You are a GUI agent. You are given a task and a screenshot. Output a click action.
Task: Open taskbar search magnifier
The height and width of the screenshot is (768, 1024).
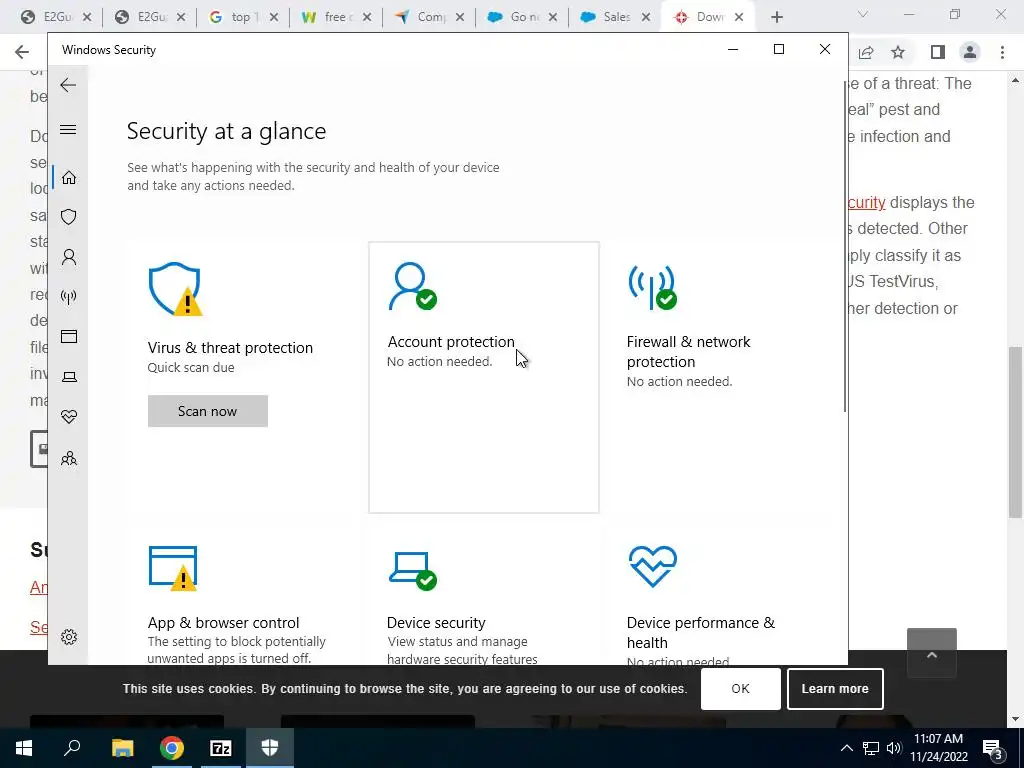pyautogui.click(x=72, y=748)
